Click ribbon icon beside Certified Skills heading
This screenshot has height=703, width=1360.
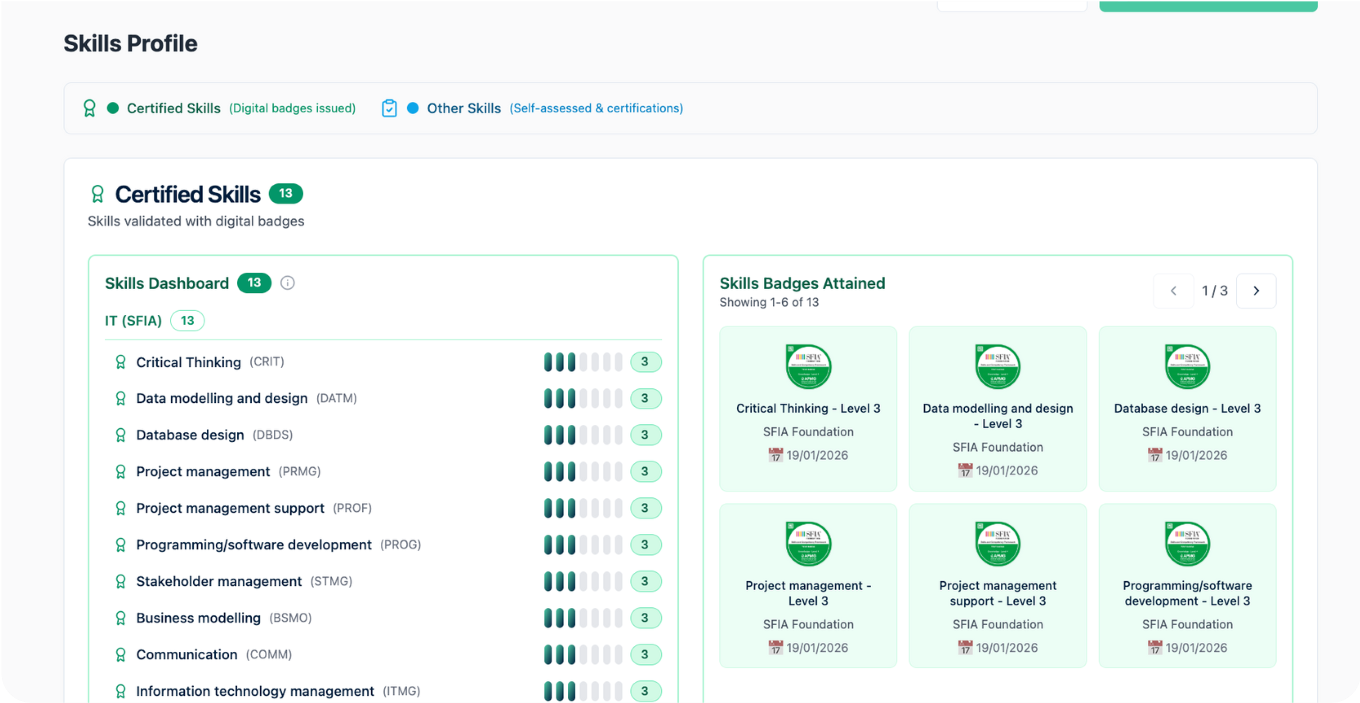point(97,194)
